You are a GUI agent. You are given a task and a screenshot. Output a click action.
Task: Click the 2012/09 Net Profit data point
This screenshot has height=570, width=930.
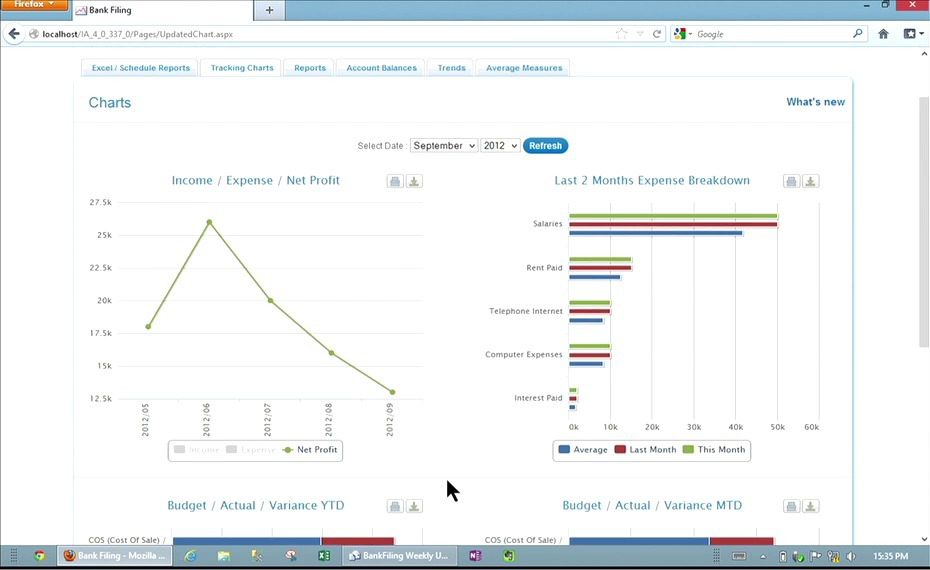[393, 392]
